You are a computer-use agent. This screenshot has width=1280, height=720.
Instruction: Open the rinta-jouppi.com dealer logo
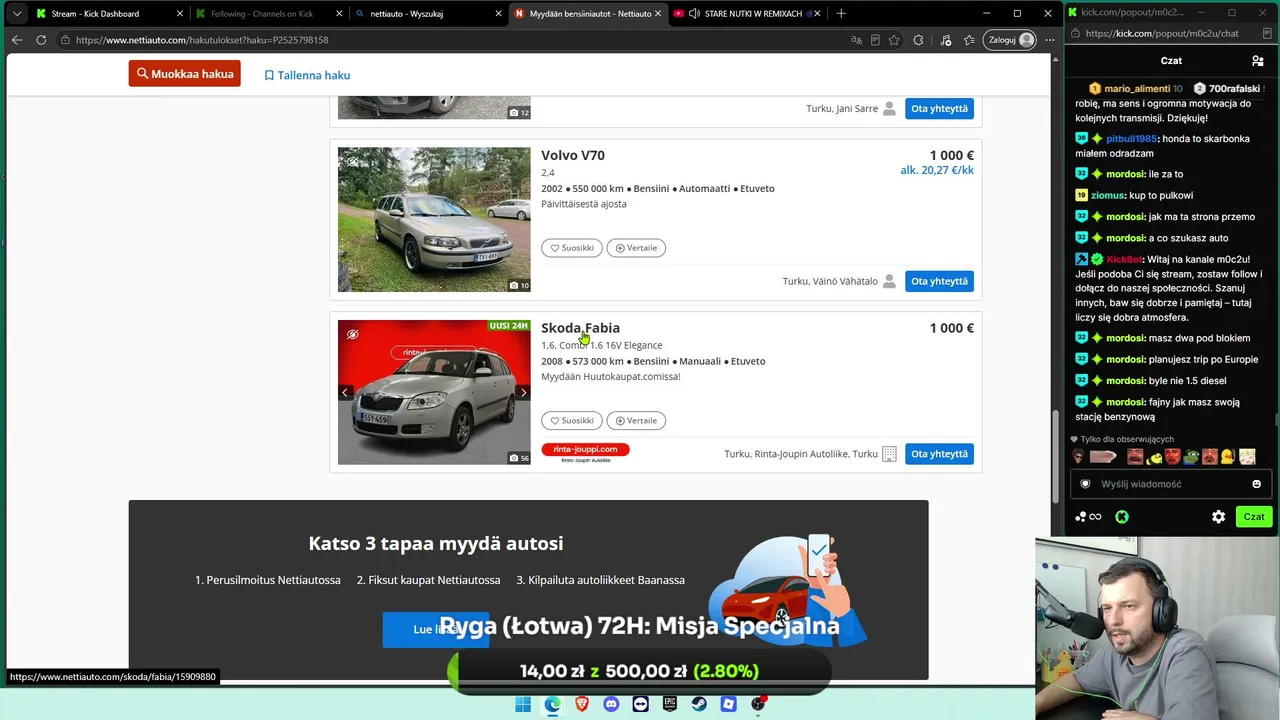click(x=585, y=453)
